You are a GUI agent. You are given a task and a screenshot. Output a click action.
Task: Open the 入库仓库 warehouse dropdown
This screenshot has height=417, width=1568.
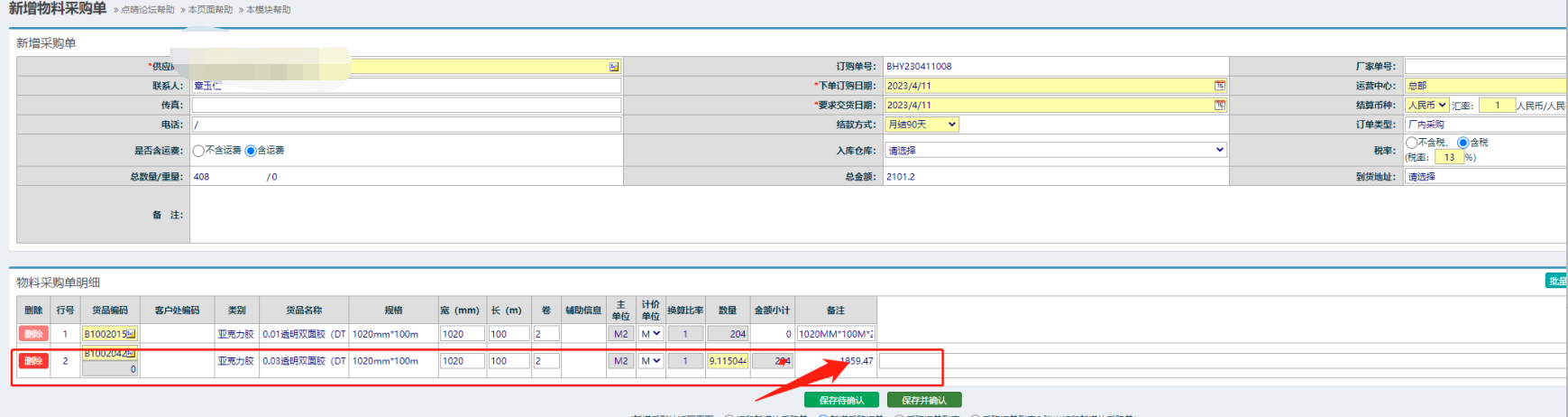point(1055,151)
